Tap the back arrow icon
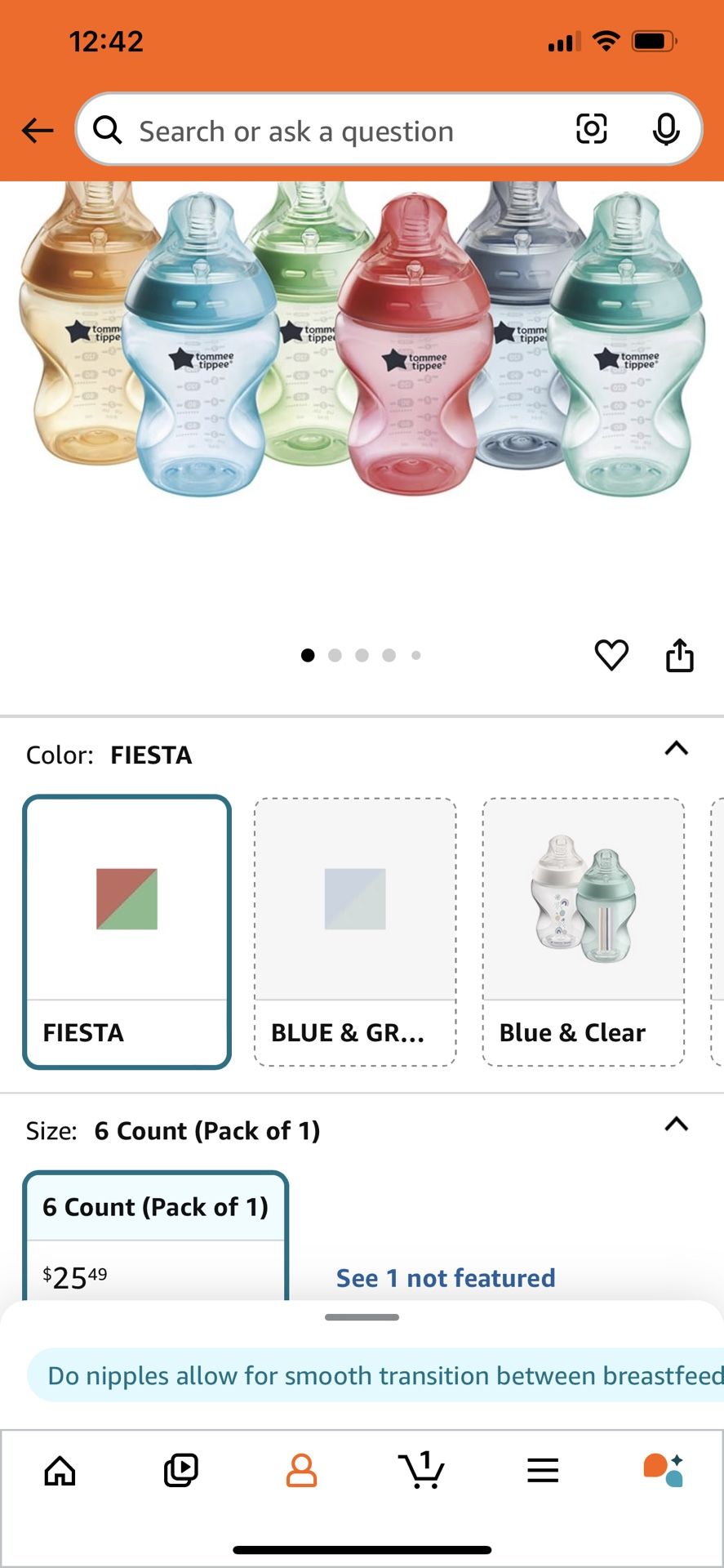 click(38, 131)
